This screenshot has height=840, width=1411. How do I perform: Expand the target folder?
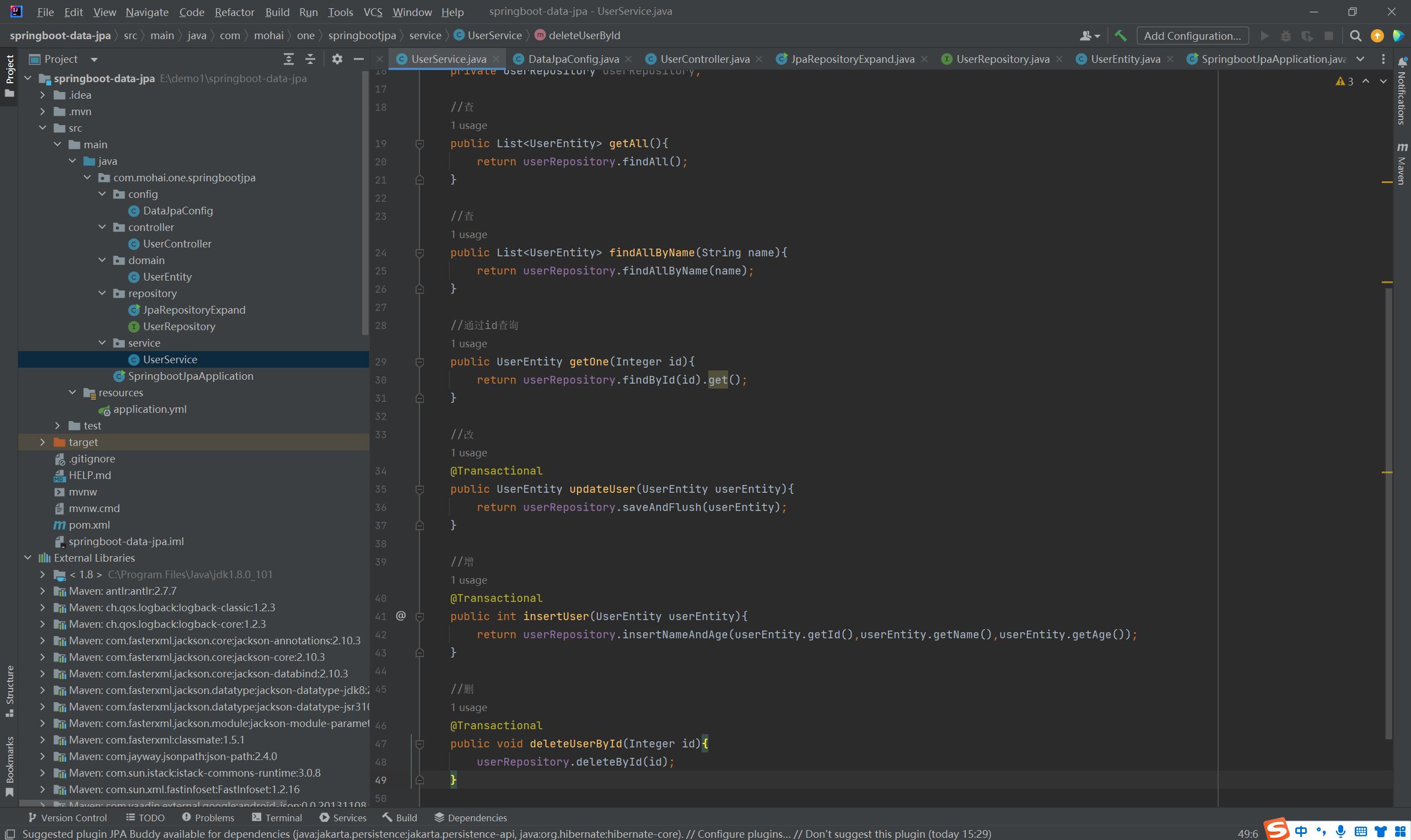[42, 442]
